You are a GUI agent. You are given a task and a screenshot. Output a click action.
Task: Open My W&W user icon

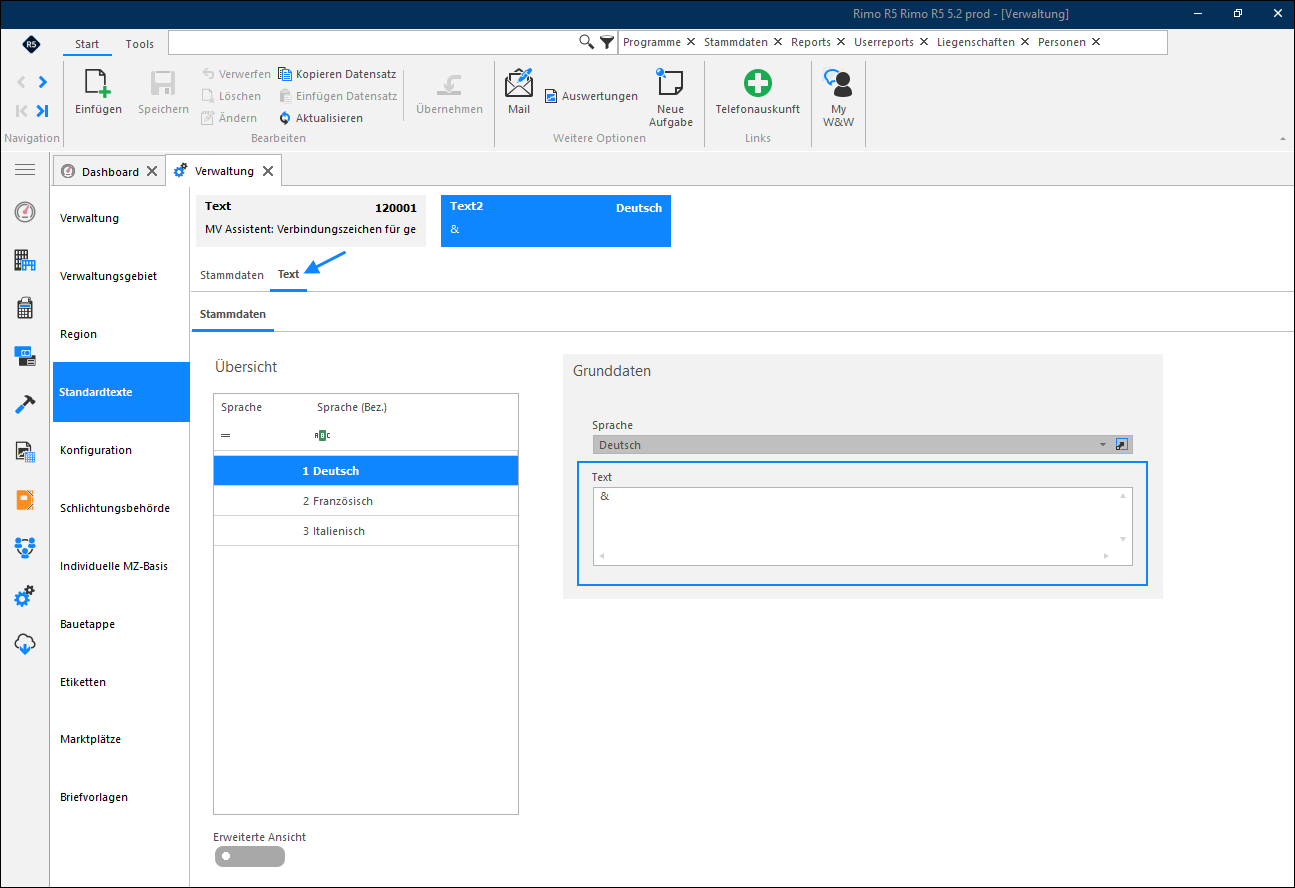(838, 83)
